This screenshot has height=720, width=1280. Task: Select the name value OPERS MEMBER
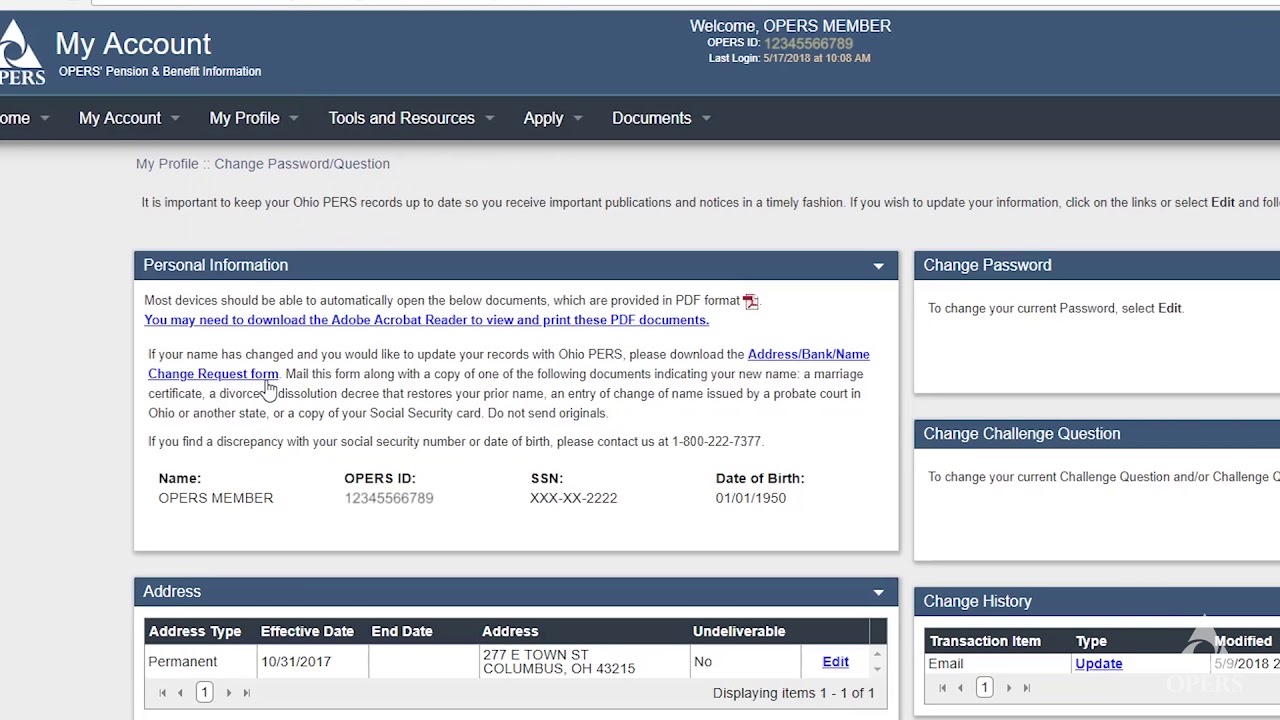tap(215, 498)
